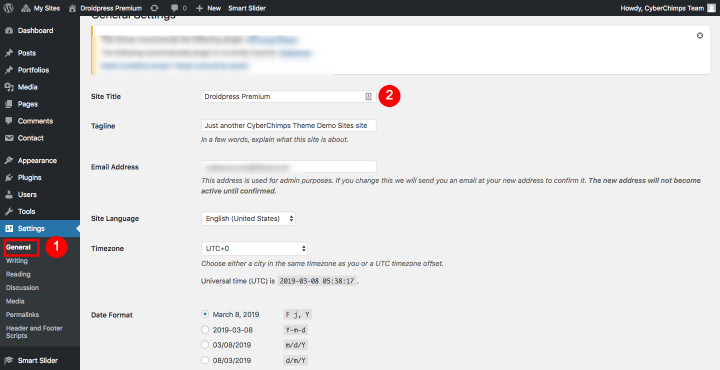This screenshot has height=370, width=720.
Task: Click the Tagline label
Action: click(x=103, y=126)
